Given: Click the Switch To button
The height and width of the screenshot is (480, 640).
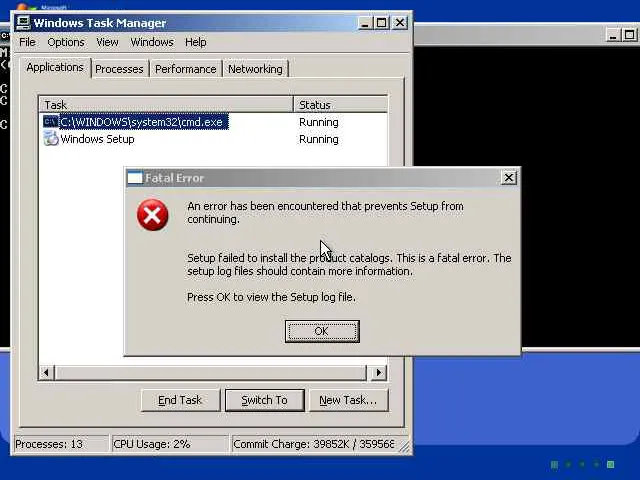Looking at the screenshot, I should tap(264, 400).
